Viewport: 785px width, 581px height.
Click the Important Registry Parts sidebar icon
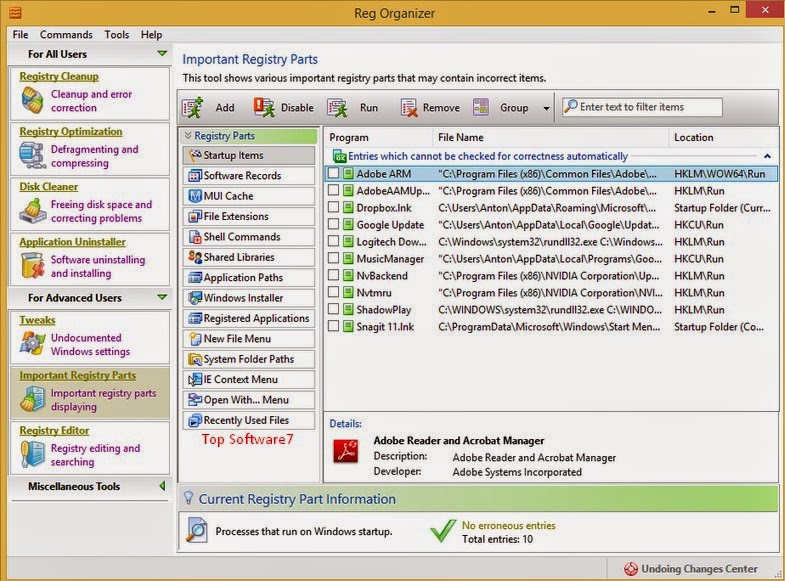[x=33, y=399]
